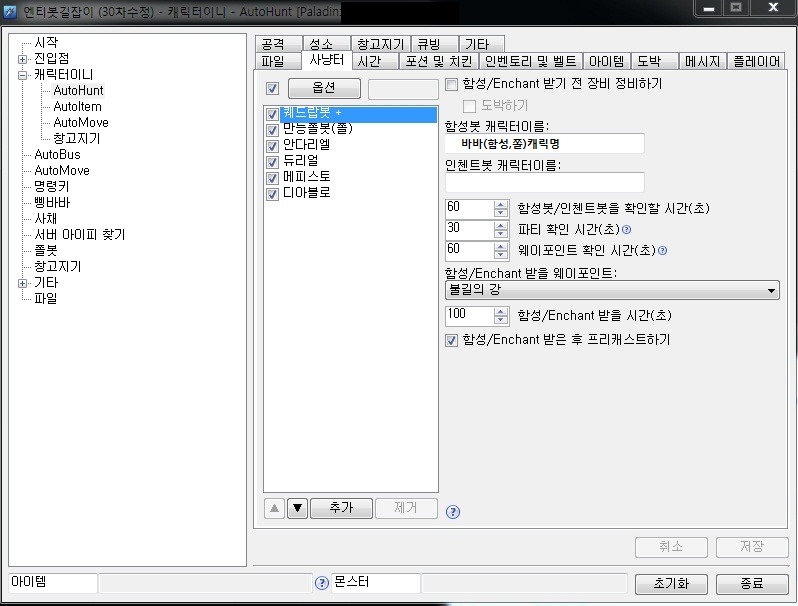Open the 합성/Enchant 받을 웨이포인트 dropdown
This screenshot has height=606, width=798.
(612, 290)
